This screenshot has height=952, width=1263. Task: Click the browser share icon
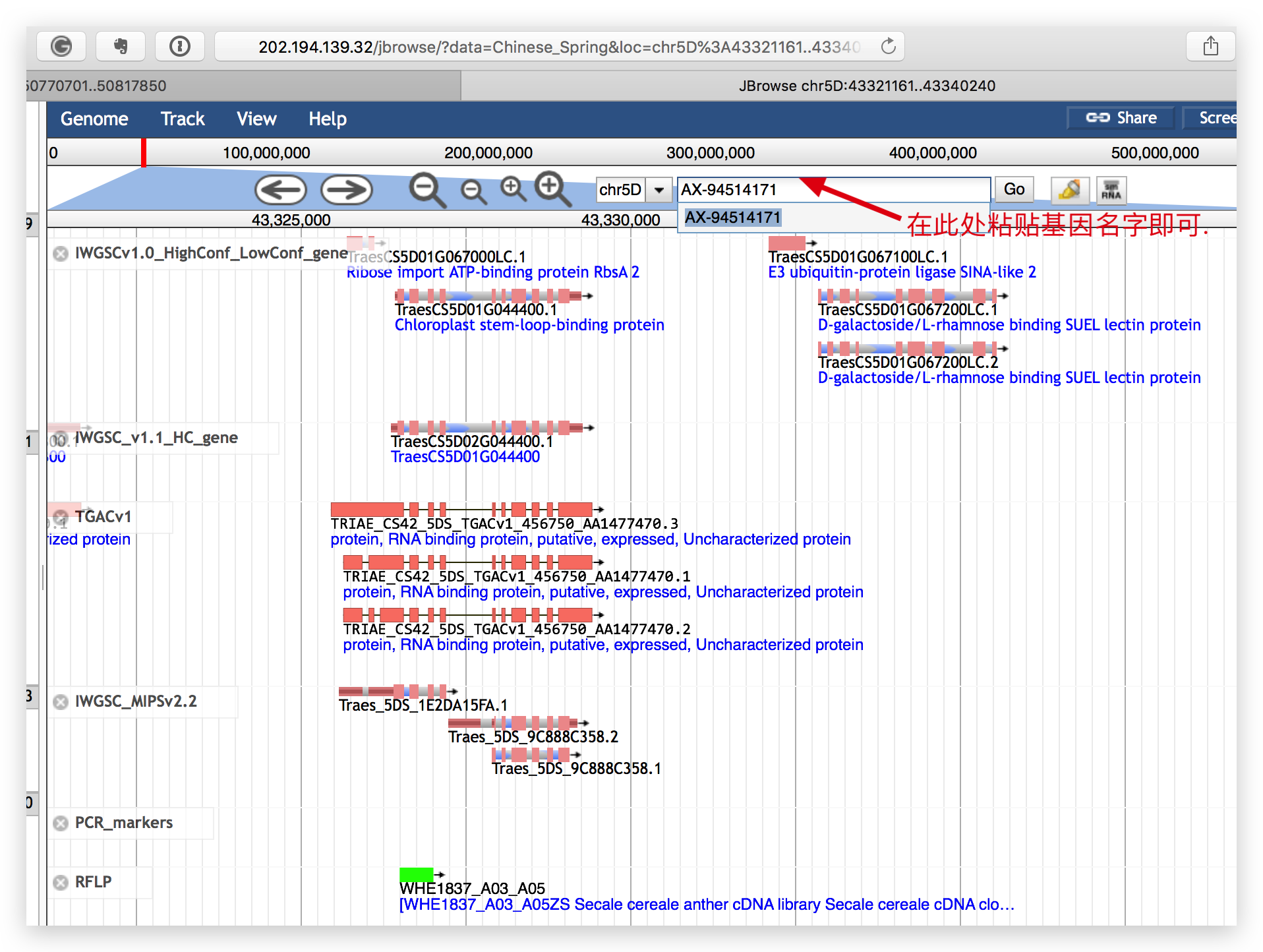coord(1211,46)
